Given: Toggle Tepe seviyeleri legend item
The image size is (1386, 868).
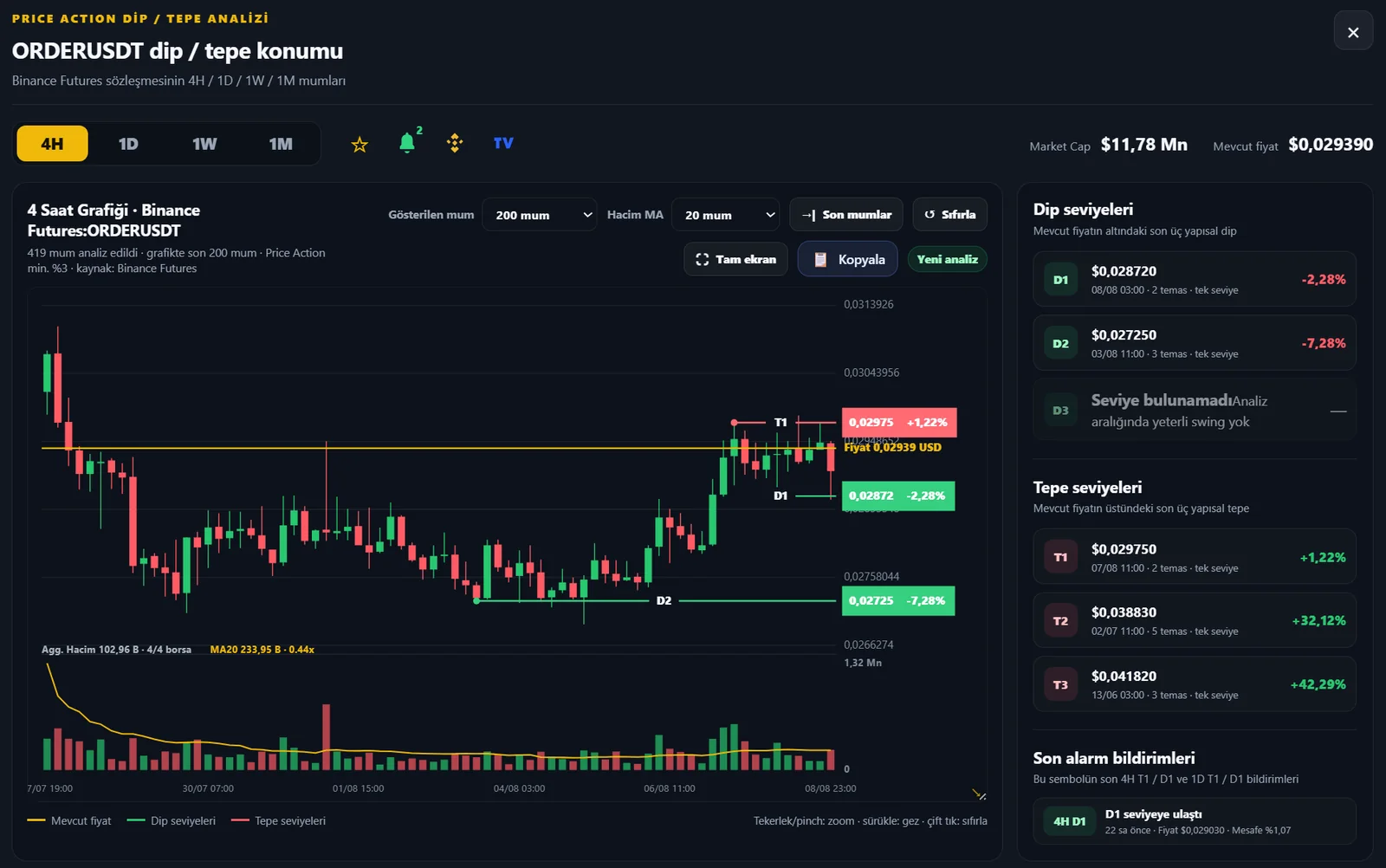Looking at the screenshot, I should point(278,821).
